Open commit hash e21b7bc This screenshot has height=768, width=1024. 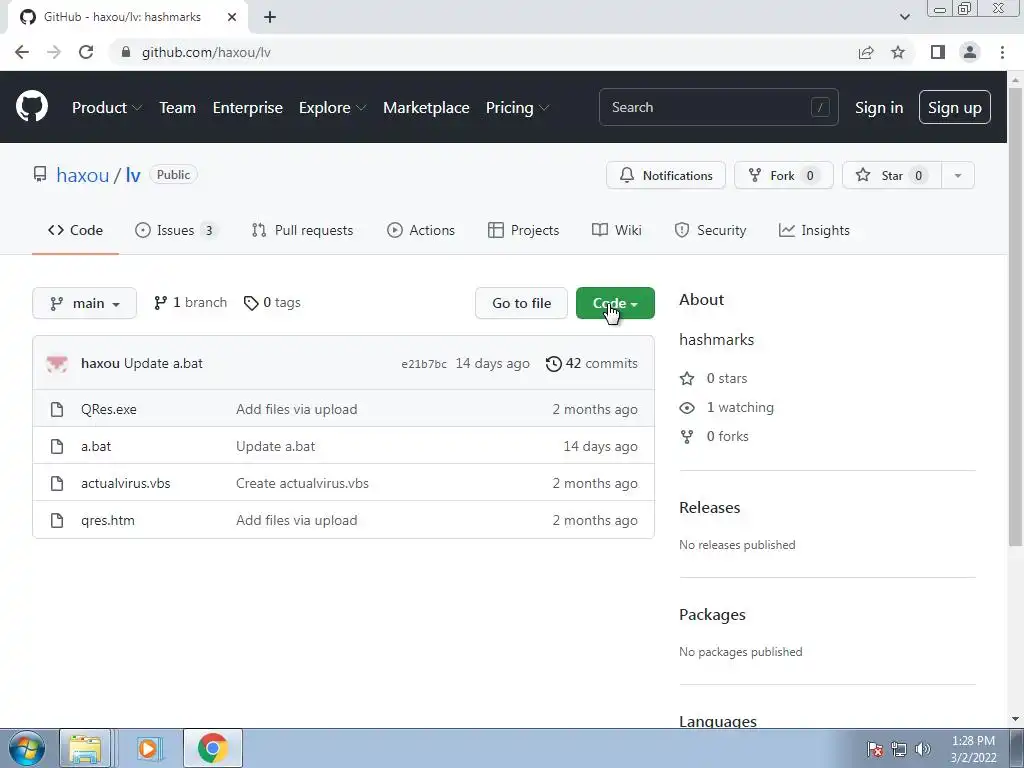pyautogui.click(x=424, y=364)
